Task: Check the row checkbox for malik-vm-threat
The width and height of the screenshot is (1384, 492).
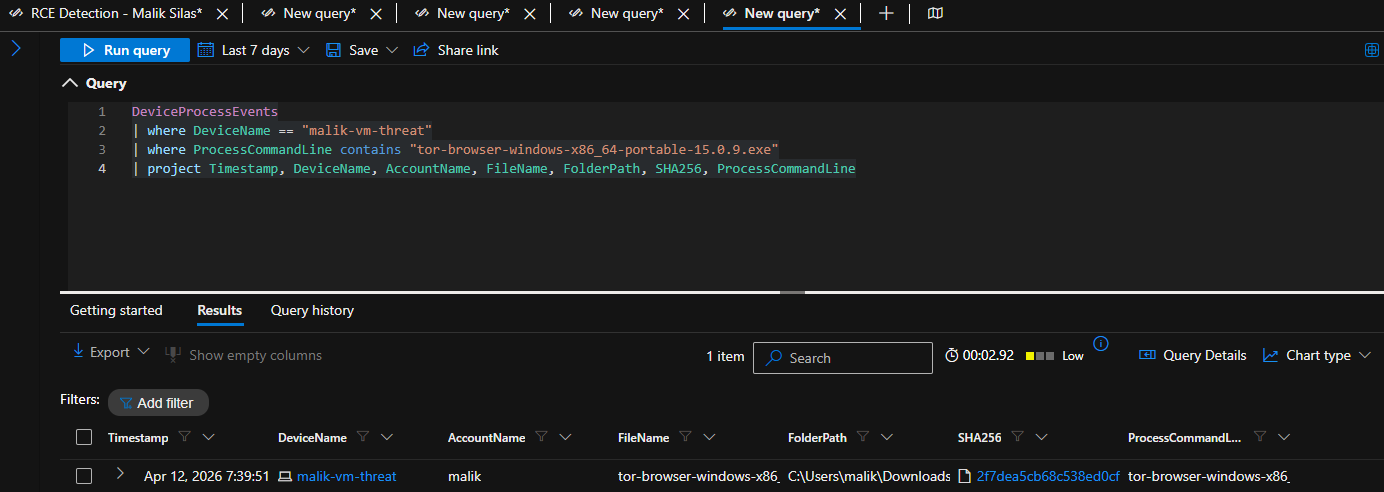Action: pyautogui.click(x=84, y=476)
